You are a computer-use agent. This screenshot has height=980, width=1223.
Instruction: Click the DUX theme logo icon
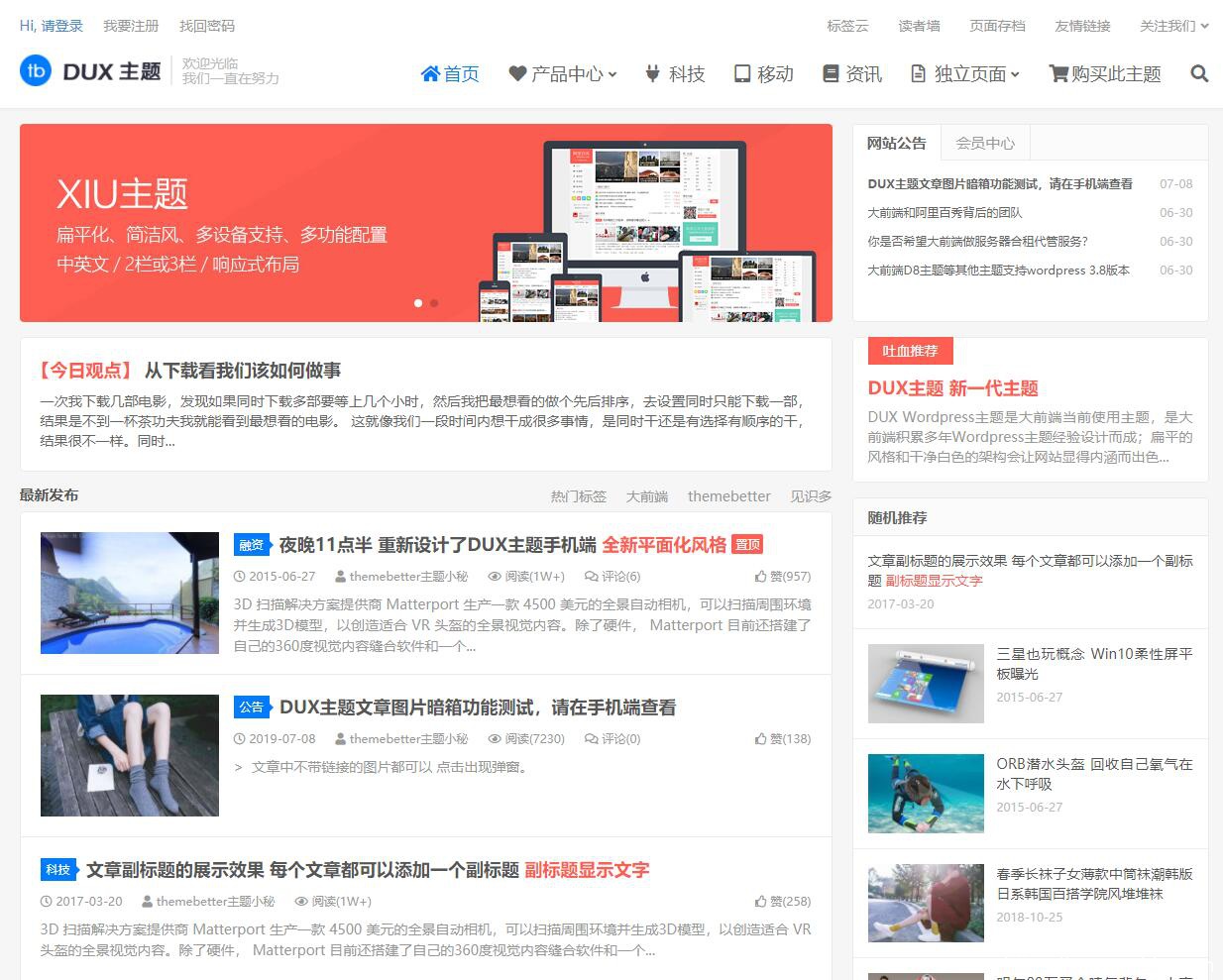(x=36, y=70)
